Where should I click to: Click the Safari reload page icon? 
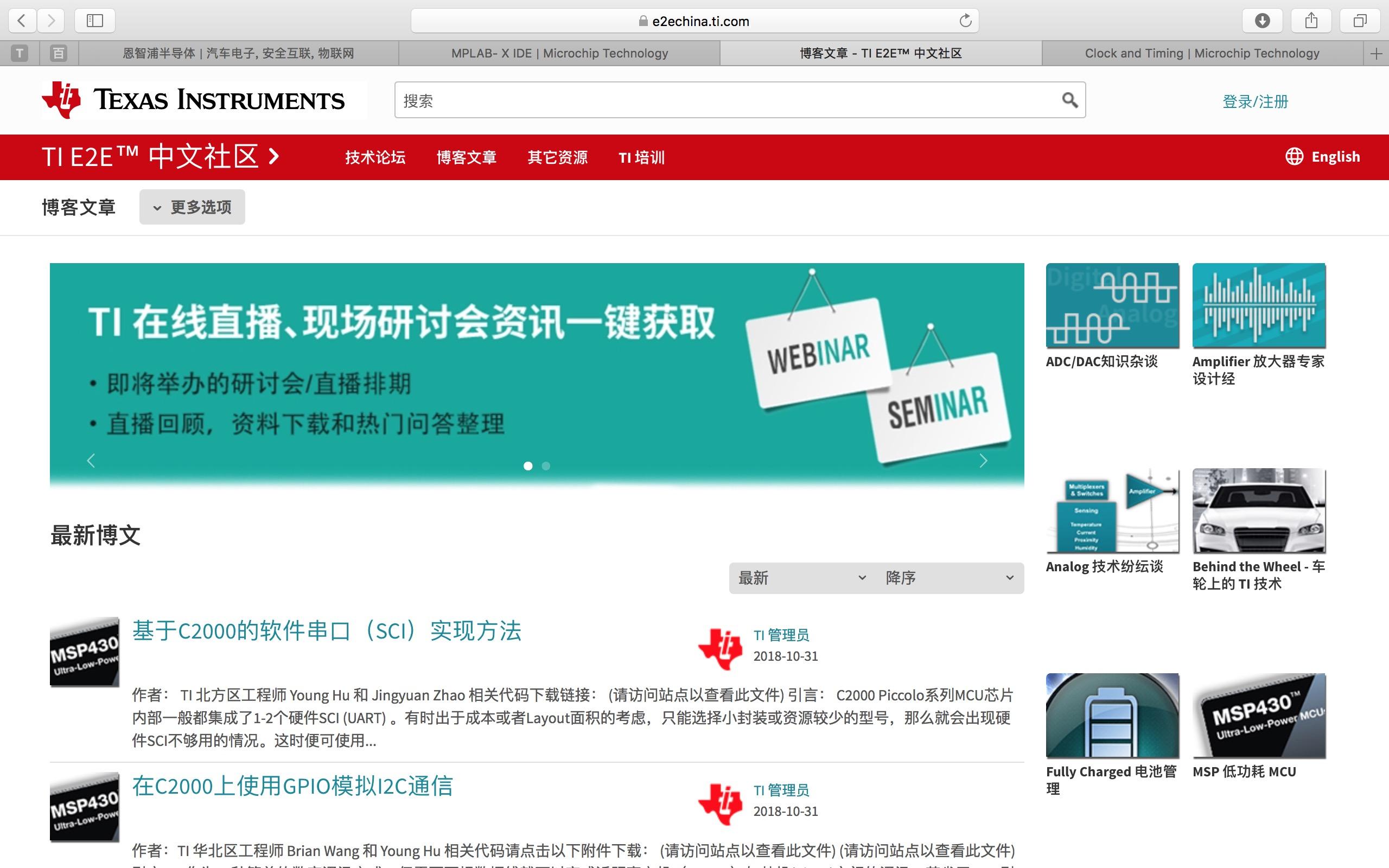(965, 21)
